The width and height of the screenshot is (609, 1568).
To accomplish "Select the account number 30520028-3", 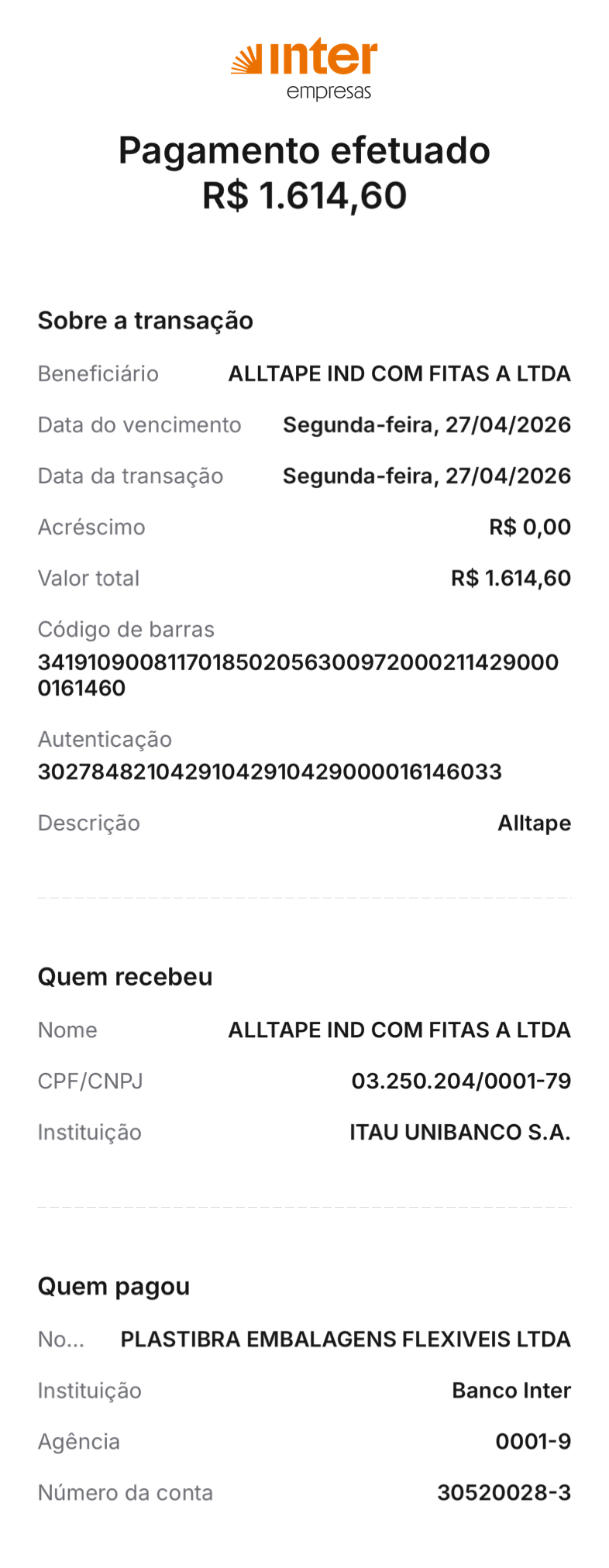I will point(504,1492).
